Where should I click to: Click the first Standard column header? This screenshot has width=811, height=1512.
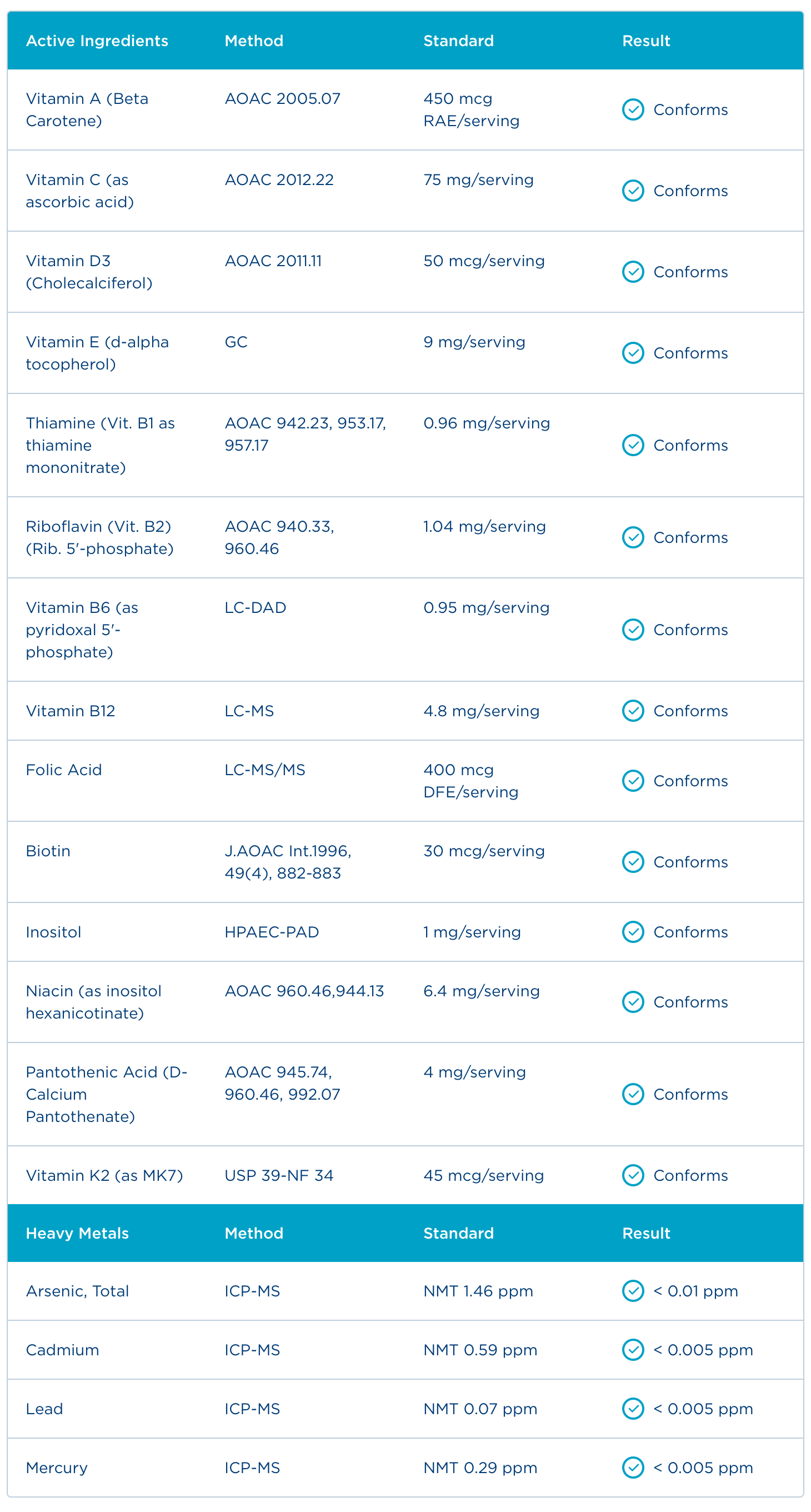coord(458,41)
